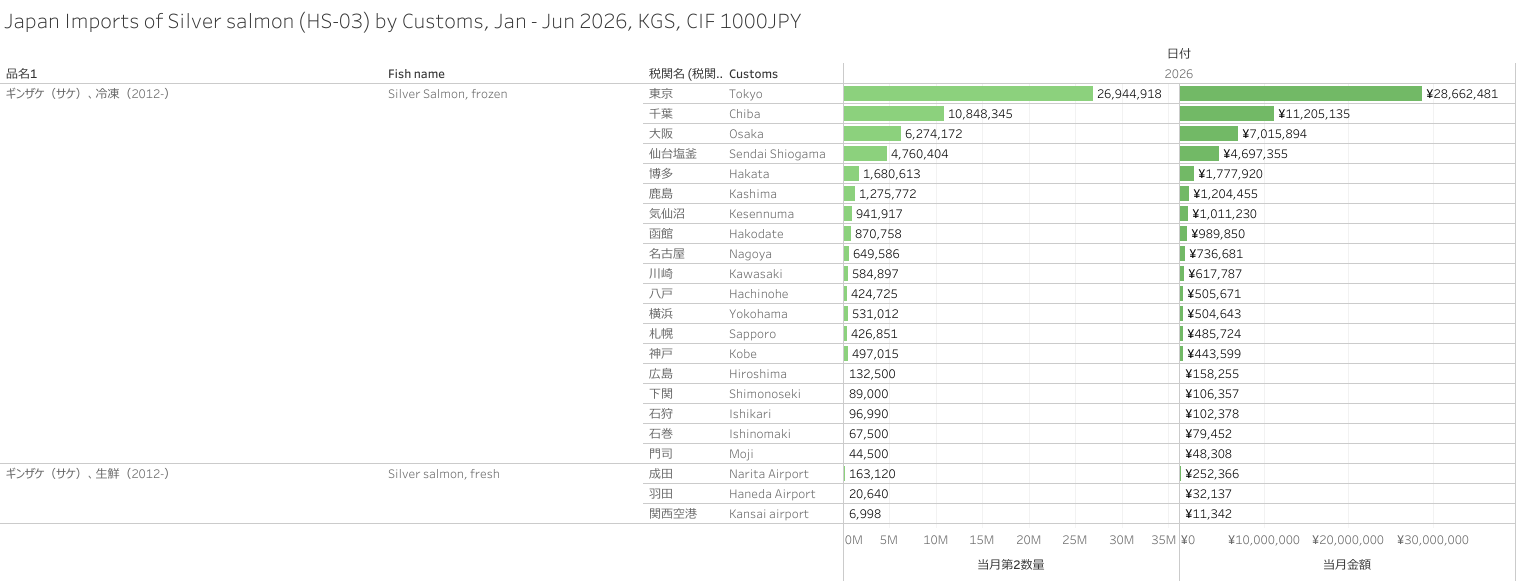
Task: Select the Hiroshima customs label
Action: click(x=757, y=374)
